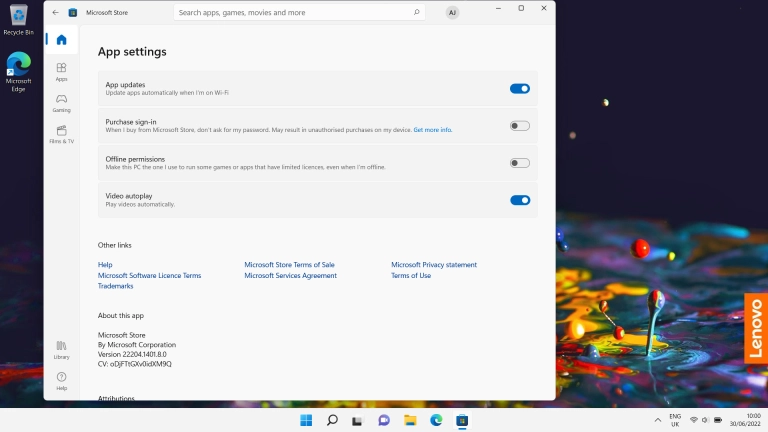
Task: Click the ENG UK language indicator
Action: pos(675,420)
